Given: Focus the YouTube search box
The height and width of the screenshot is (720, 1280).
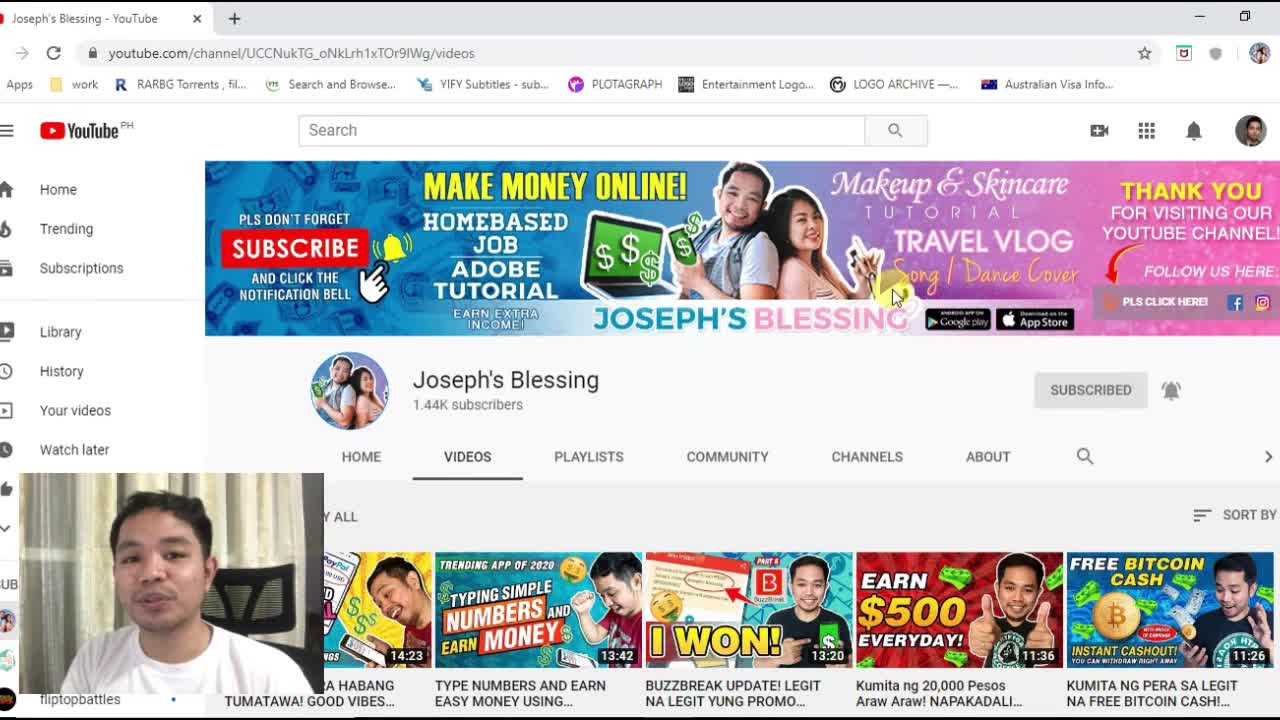Looking at the screenshot, I should click(x=581, y=130).
